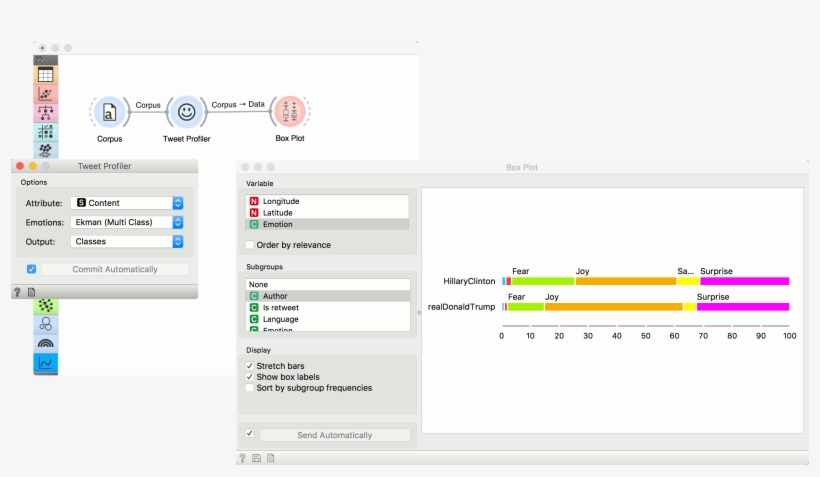Select the green scattered dots category icon
Viewport: 820px width, 477px height.
pos(45,305)
